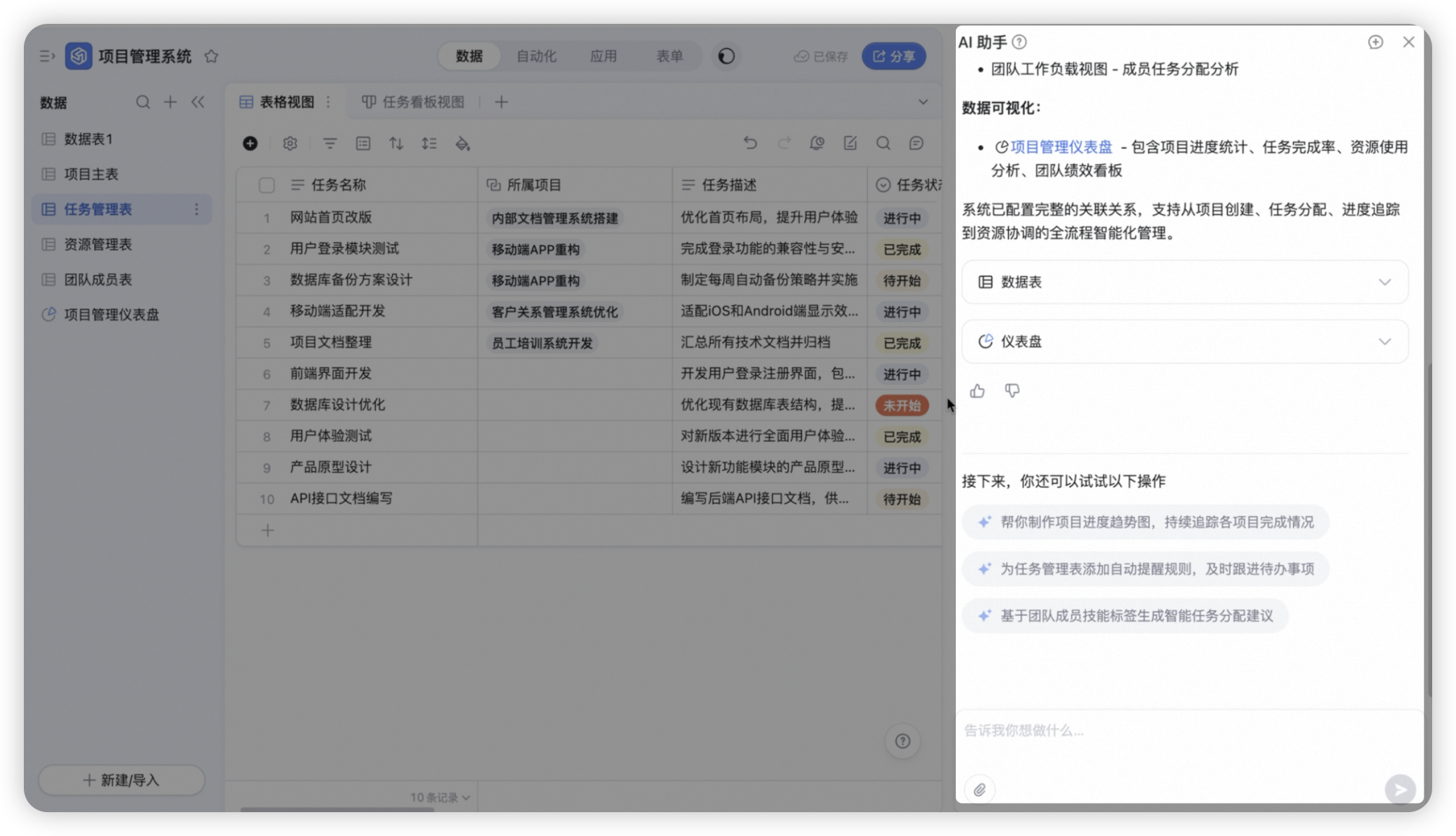
Task: Click the 已保存 saved status indicator
Action: point(821,56)
